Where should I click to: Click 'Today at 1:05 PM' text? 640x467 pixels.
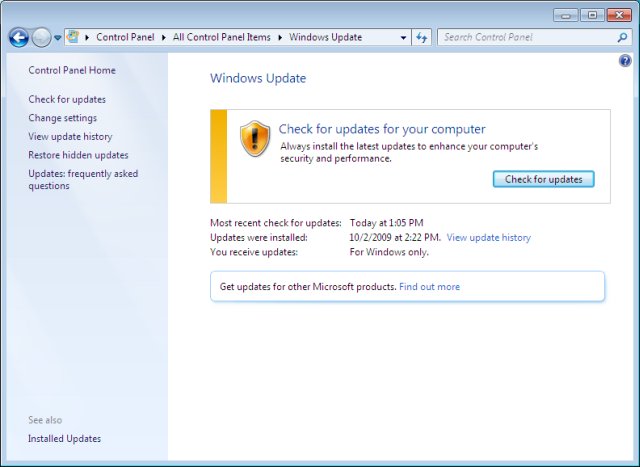(x=386, y=223)
